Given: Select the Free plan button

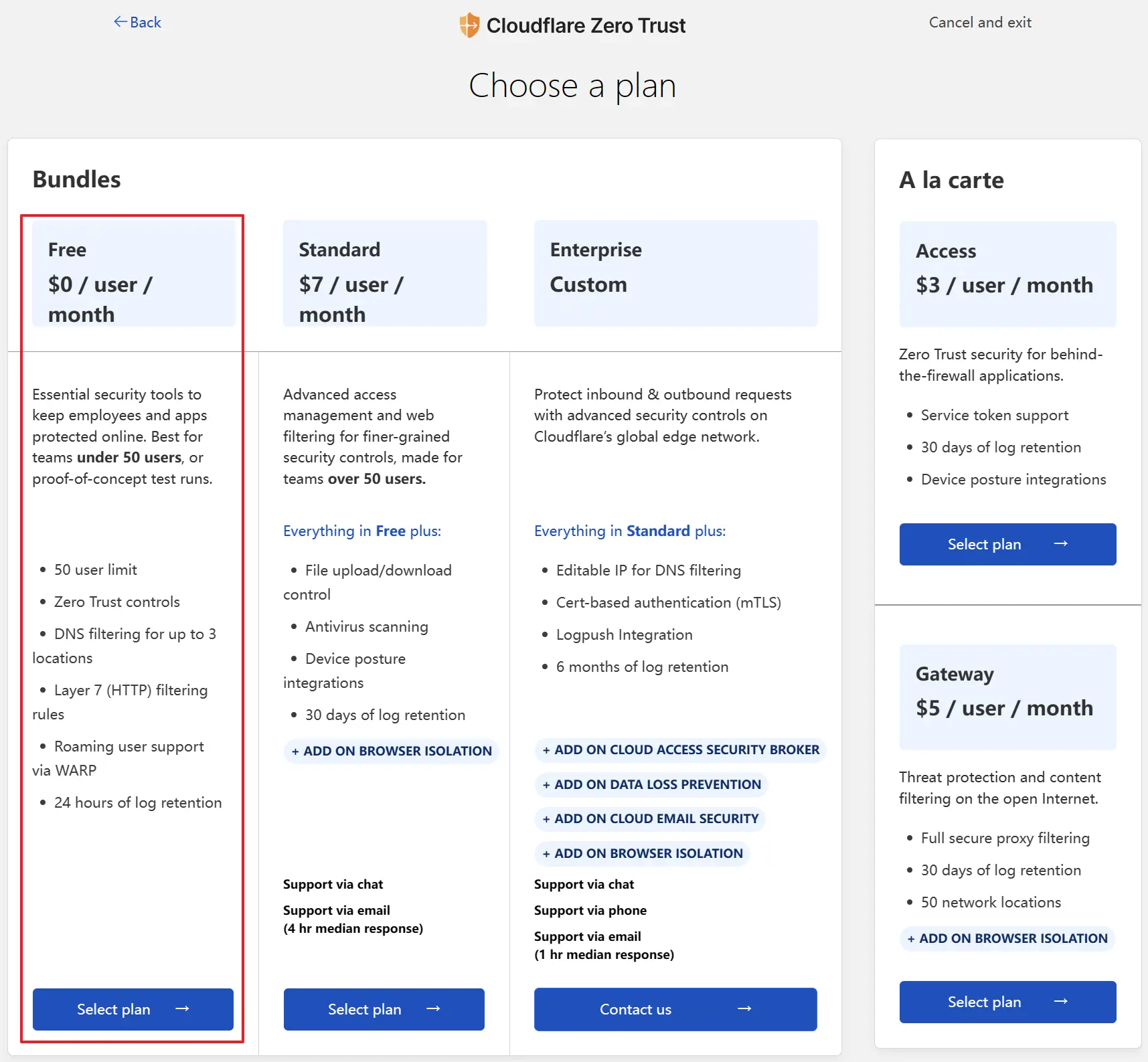Looking at the screenshot, I should pyautogui.click(x=133, y=1009).
